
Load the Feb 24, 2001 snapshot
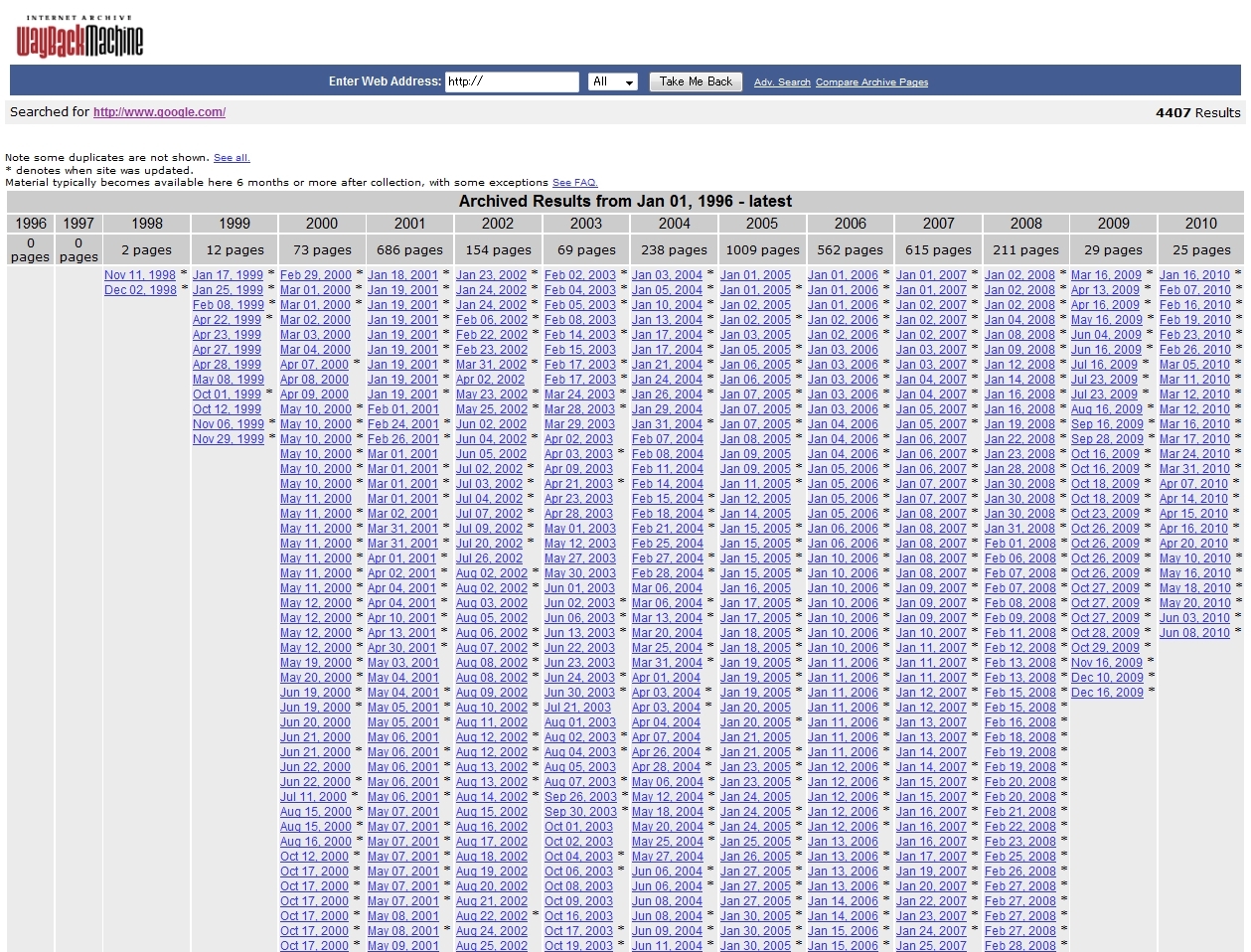(402, 424)
